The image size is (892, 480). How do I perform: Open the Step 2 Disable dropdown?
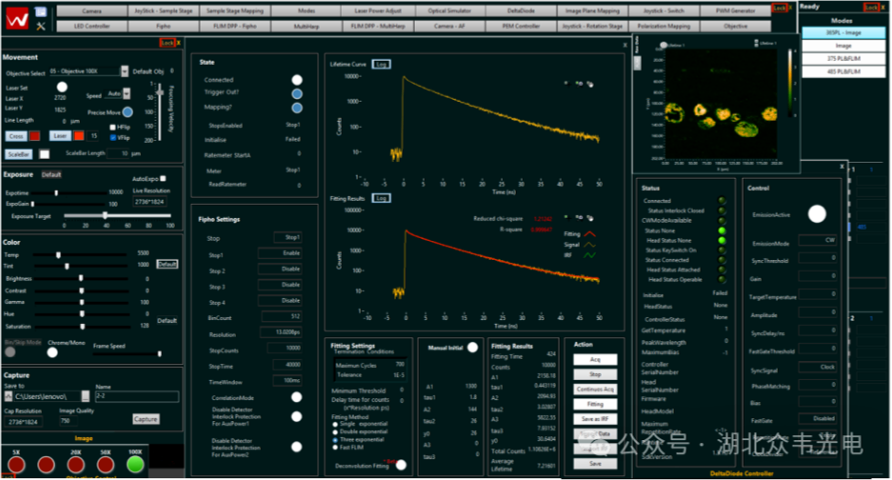click(280, 269)
